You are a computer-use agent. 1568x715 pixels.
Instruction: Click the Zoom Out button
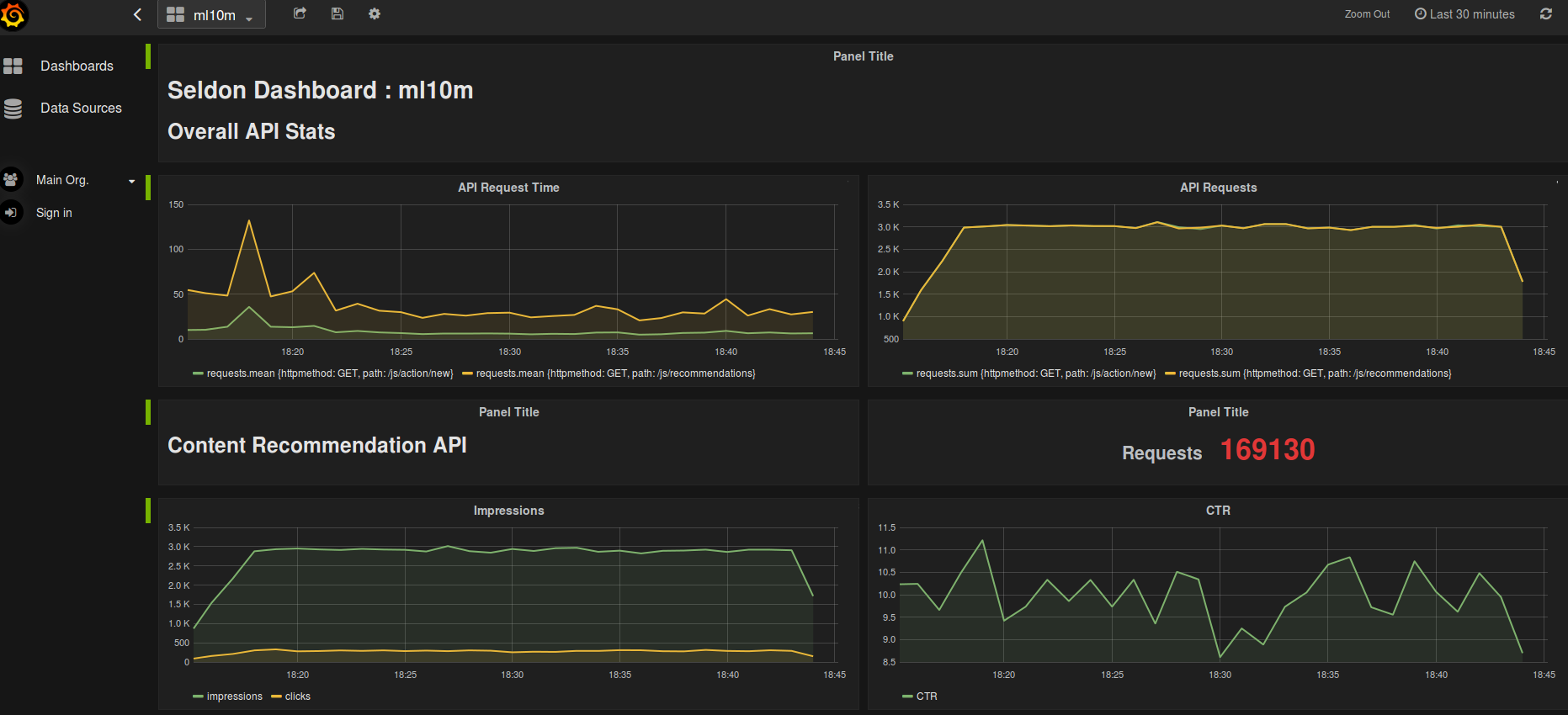coord(1367,14)
